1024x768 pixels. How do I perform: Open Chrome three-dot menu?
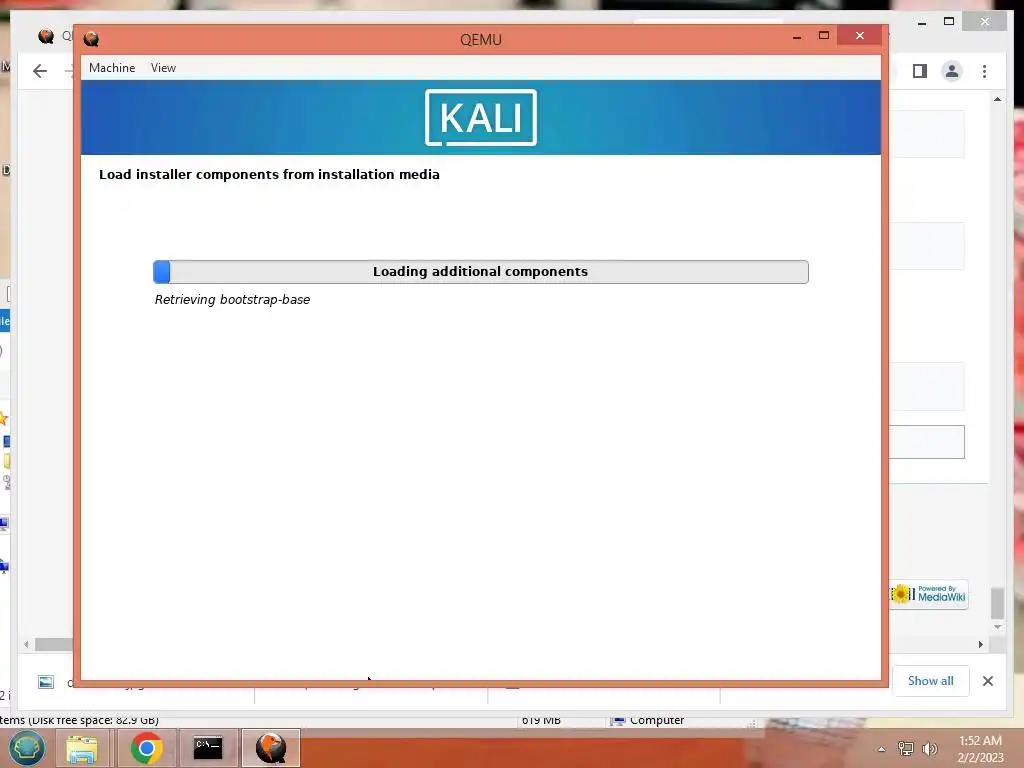tap(985, 71)
